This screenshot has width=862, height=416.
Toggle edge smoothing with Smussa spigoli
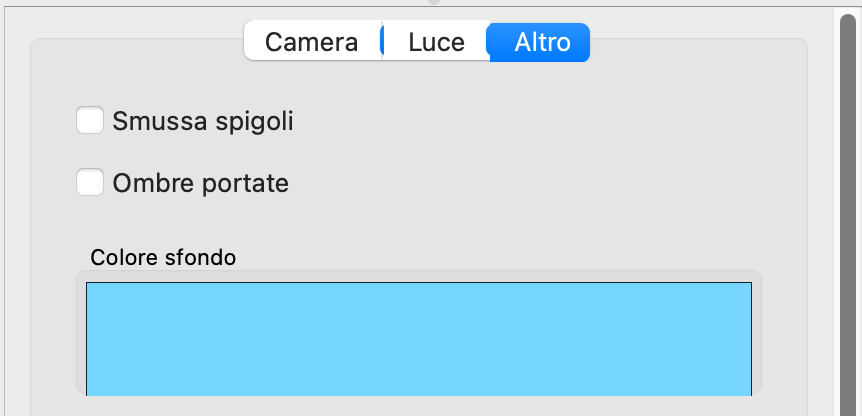pos(90,120)
